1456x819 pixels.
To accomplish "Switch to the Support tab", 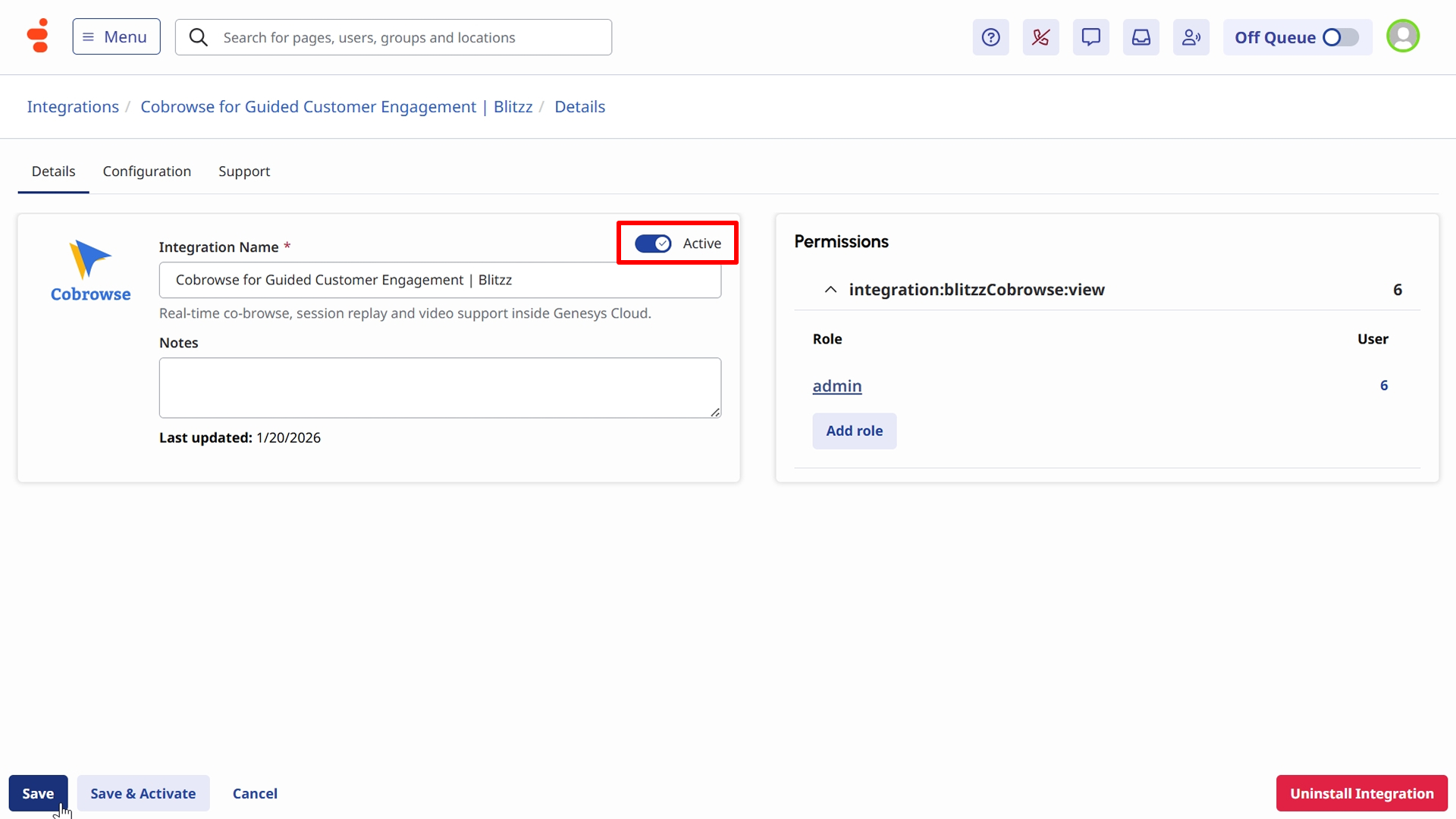I will click(x=243, y=171).
